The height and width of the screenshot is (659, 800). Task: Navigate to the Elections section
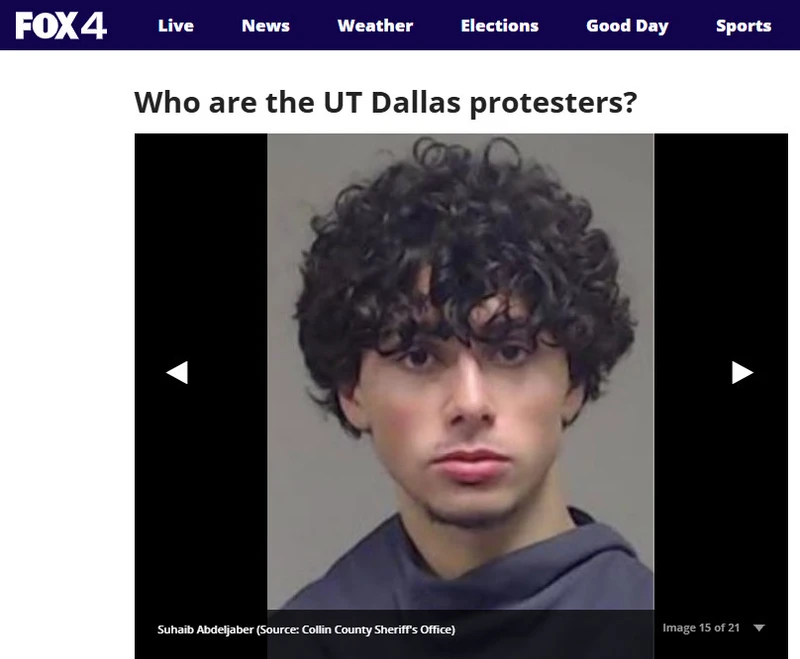499,26
